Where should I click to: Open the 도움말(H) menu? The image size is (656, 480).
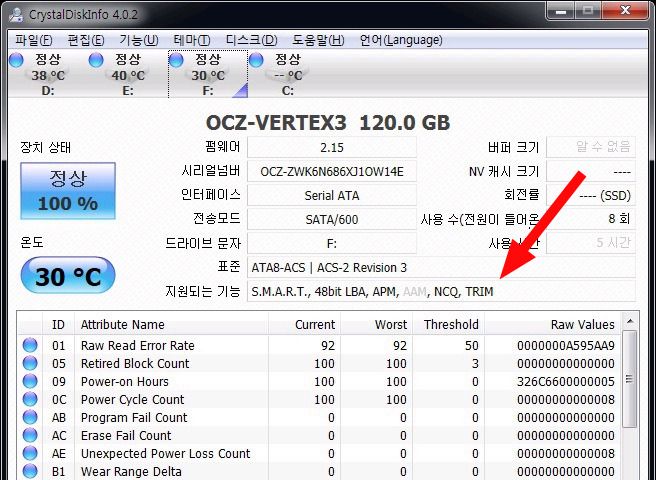click(x=318, y=40)
